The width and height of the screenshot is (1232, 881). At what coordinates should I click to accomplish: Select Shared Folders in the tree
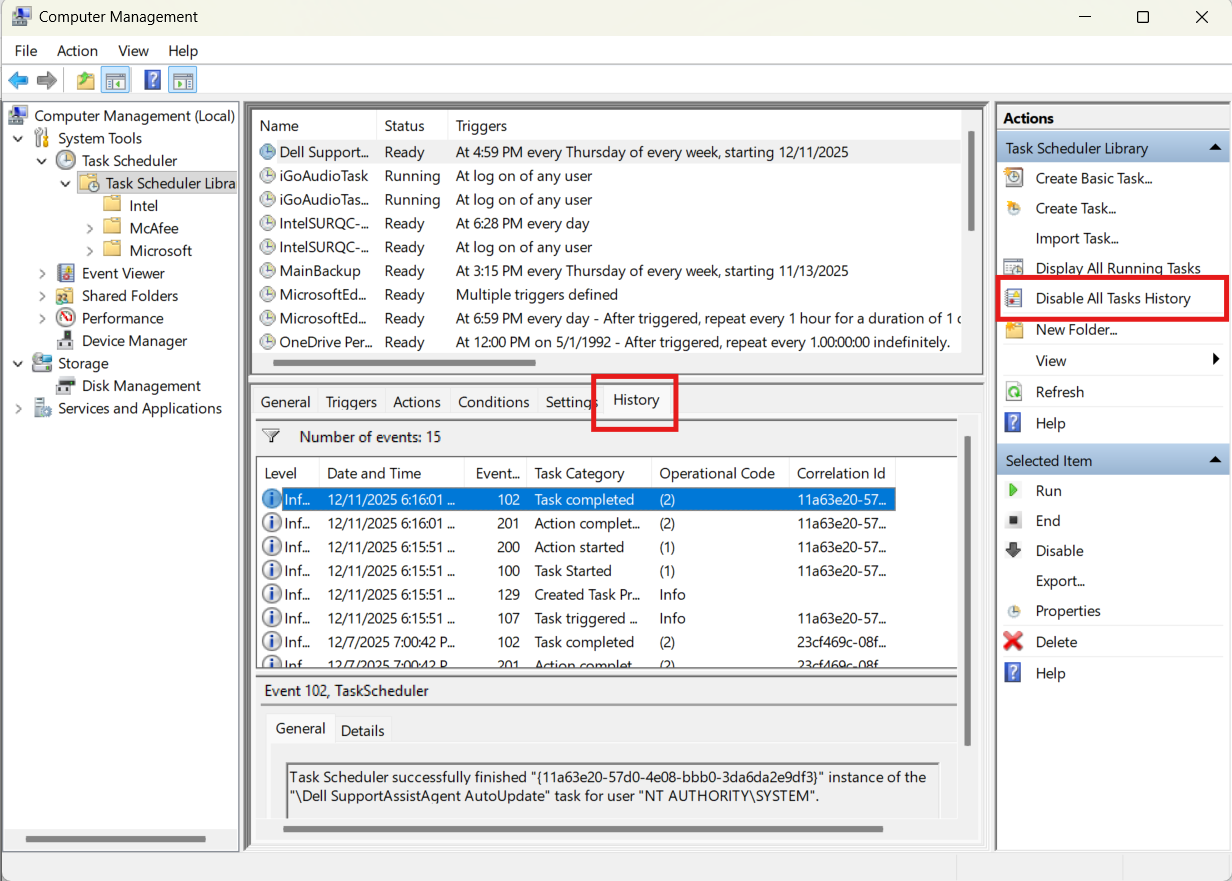pos(130,296)
